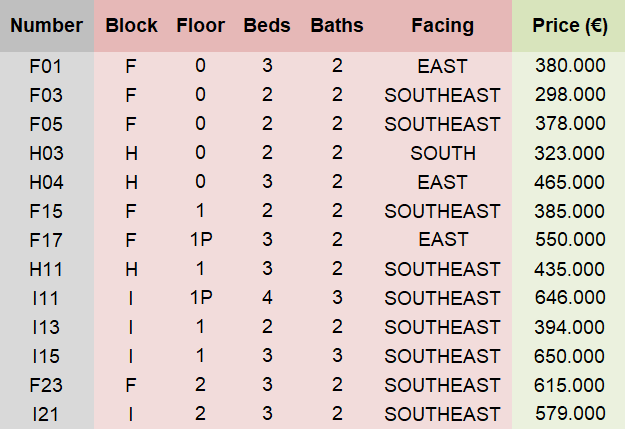Click the F23 number cell
625x429 pixels.
(x=46, y=385)
